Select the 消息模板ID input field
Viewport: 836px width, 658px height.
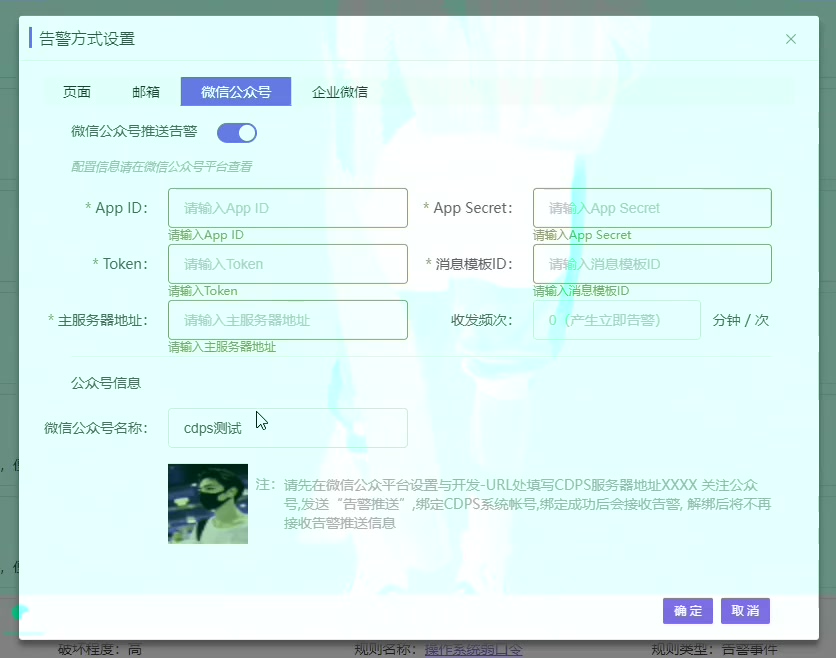pos(652,264)
